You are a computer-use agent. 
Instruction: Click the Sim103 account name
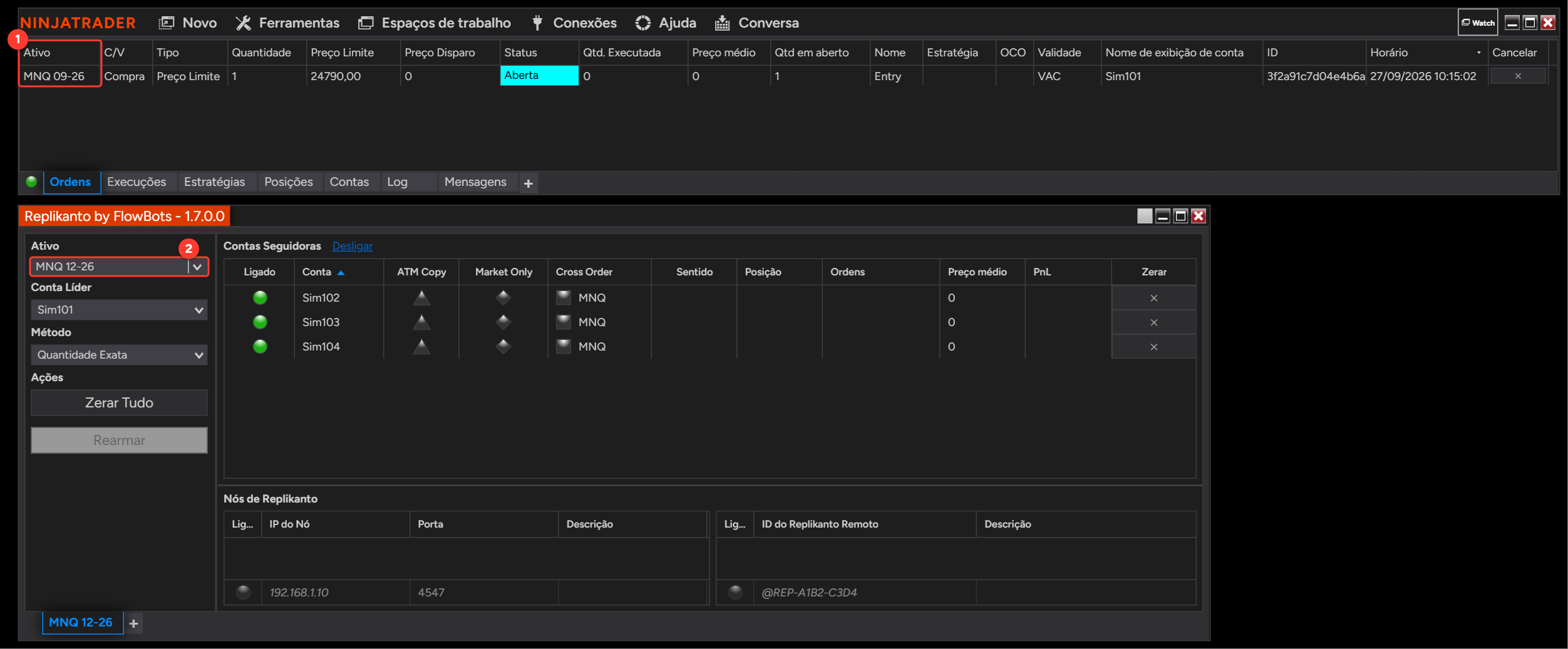321,322
